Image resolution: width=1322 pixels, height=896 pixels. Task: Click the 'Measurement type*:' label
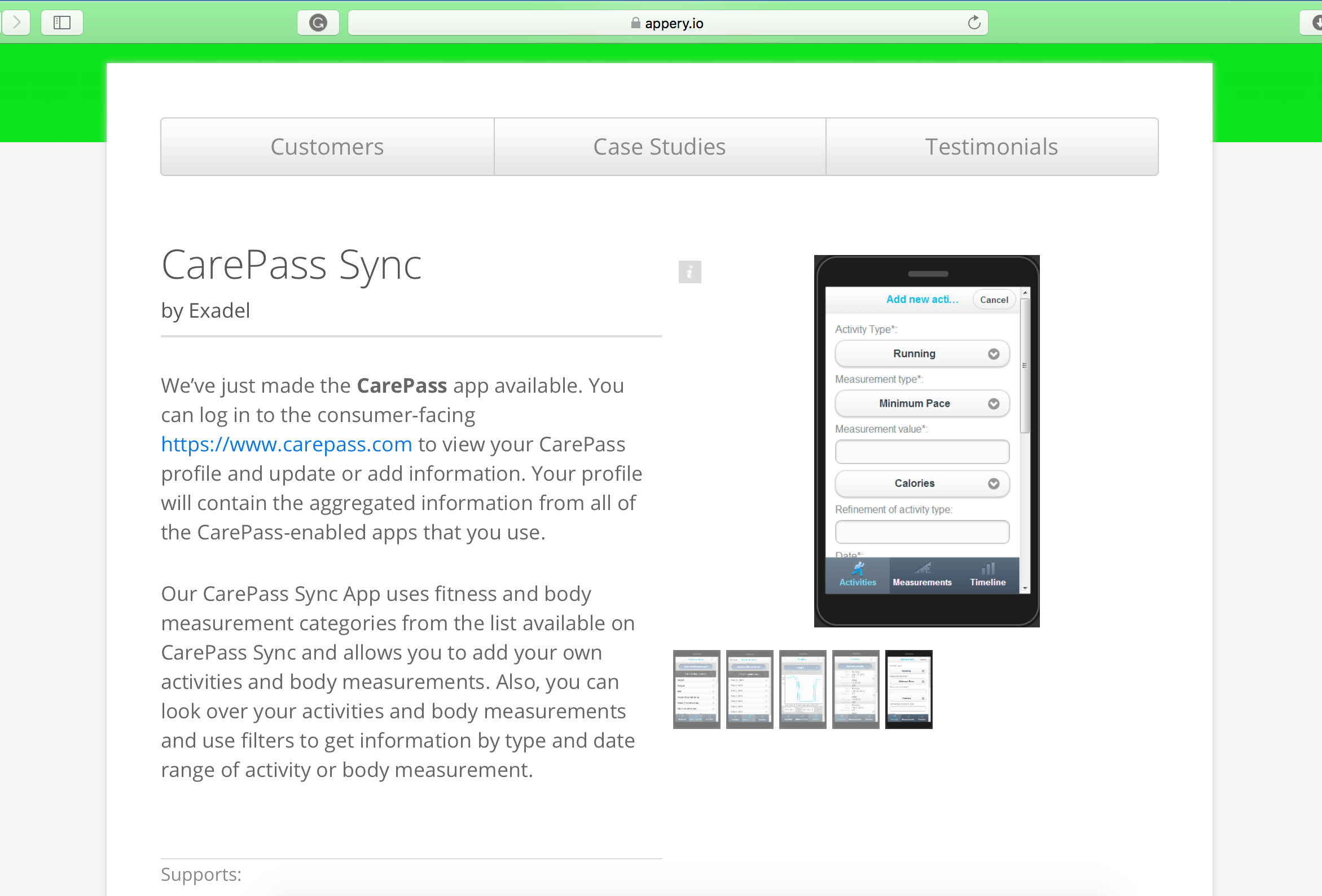(879, 380)
